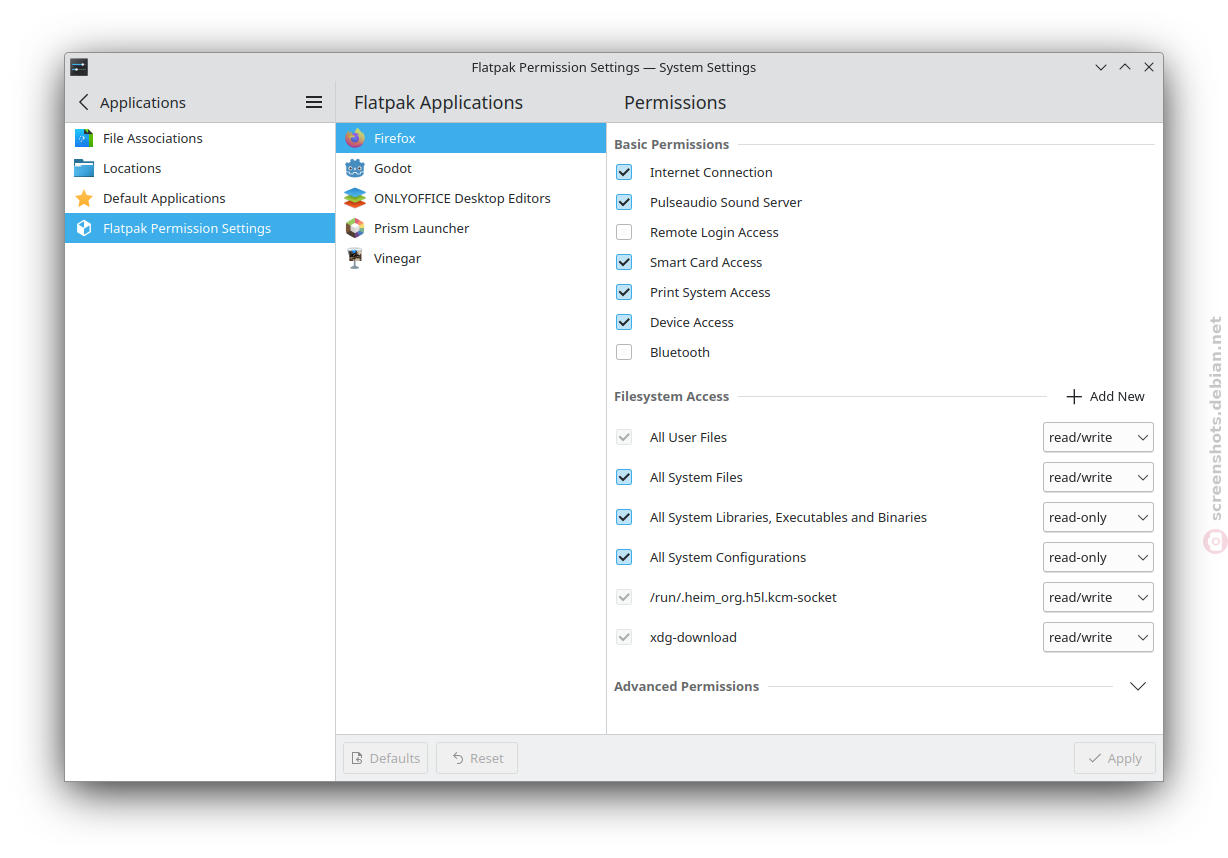Open access dropdown for xdg-download
This screenshot has width=1228, height=858.
tap(1098, 637)
